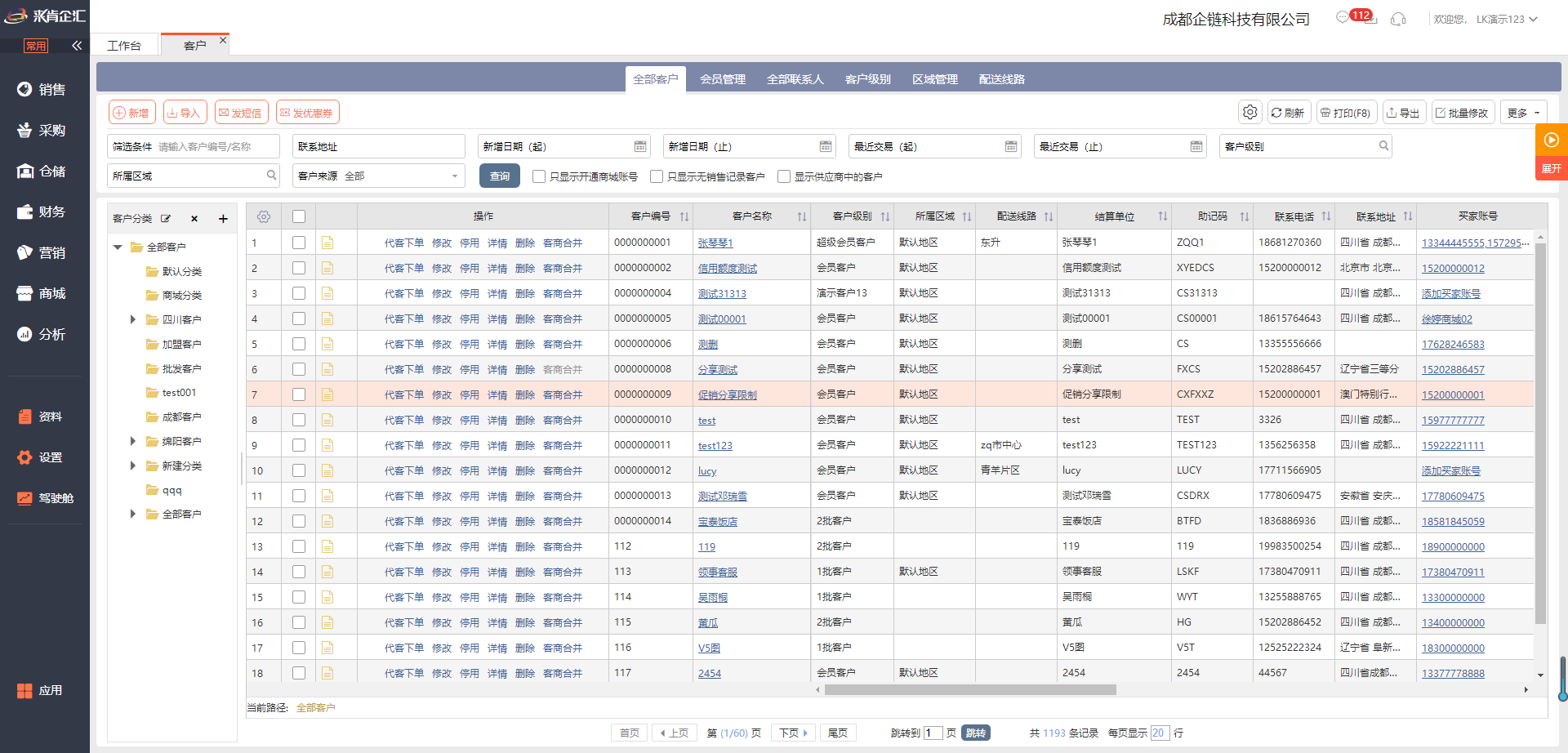Viewport: 1568px width, 753px height.
Task: Click the orange play button on right edge
Action: [x=1551, y=140]
